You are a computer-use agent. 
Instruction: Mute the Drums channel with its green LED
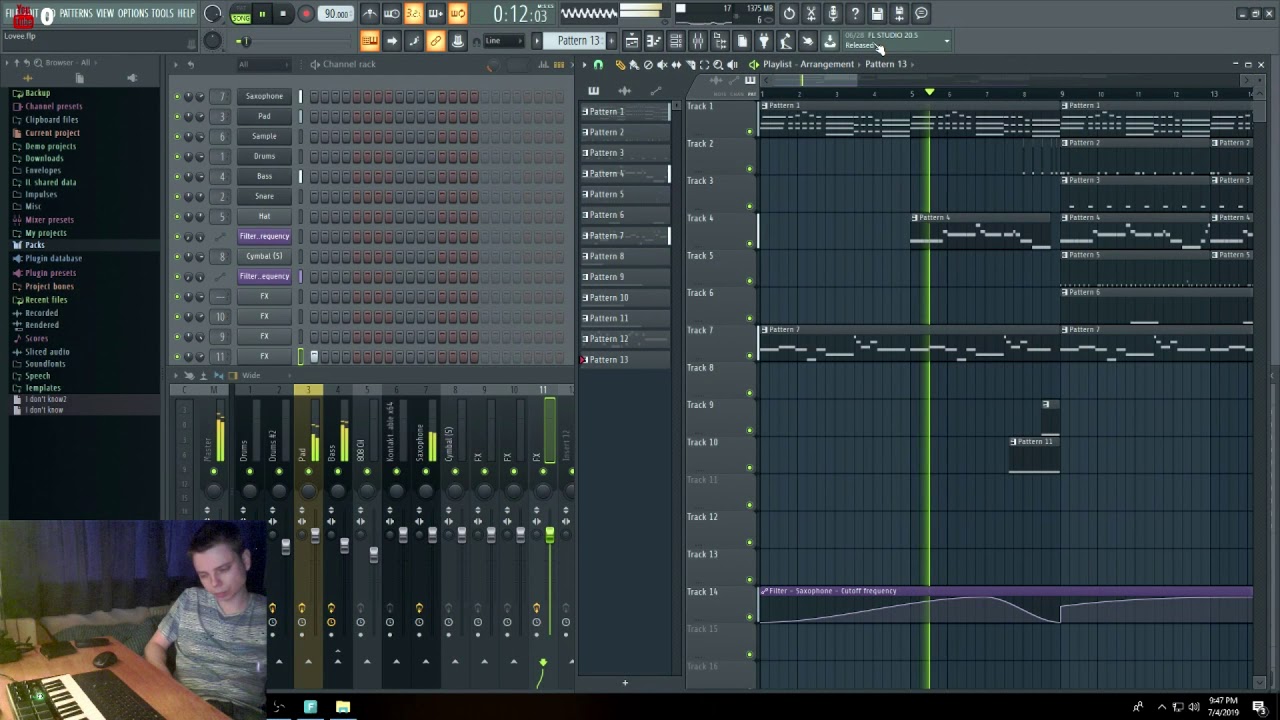click(177, 156)
